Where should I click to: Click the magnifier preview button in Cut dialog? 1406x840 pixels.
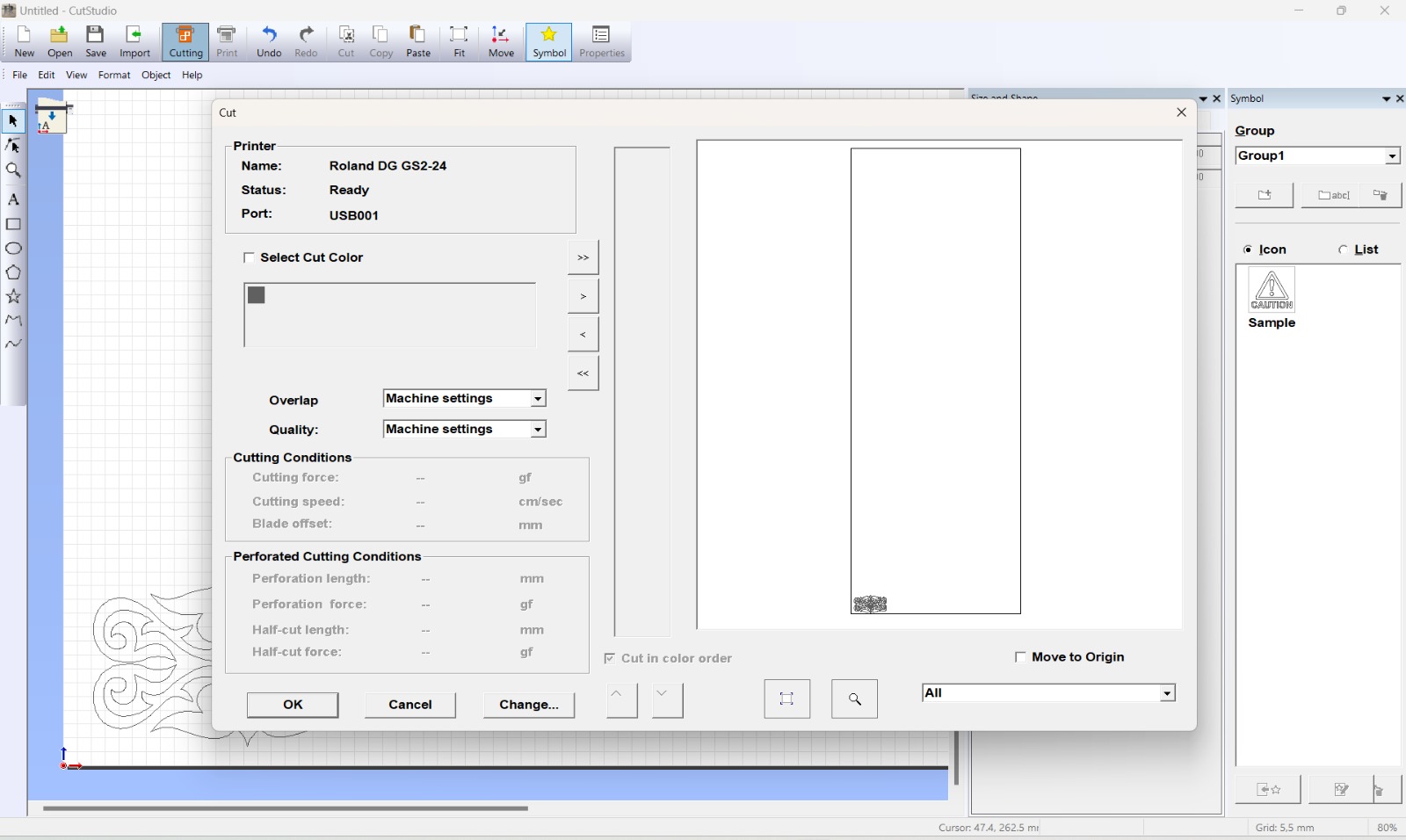855,699
